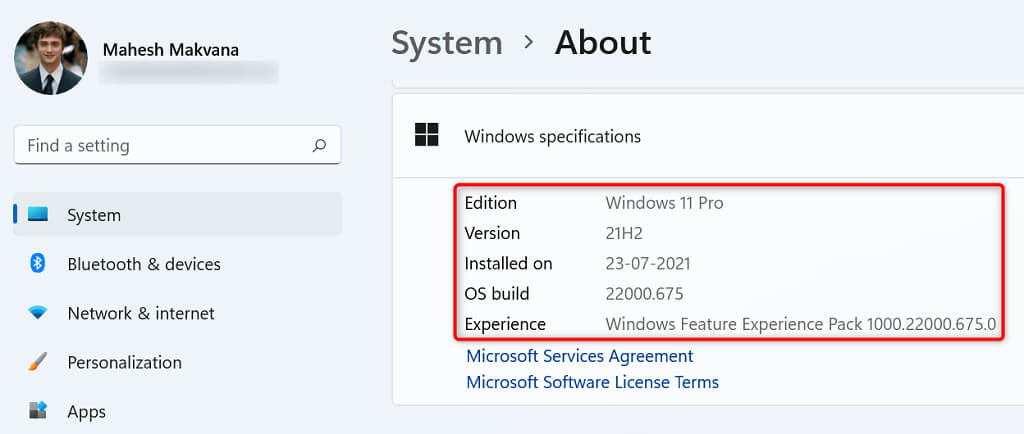The image size is (1024, 434).
Task: Click the Bluetooth icon in sidebar
Action: click(x=38, y=264)
